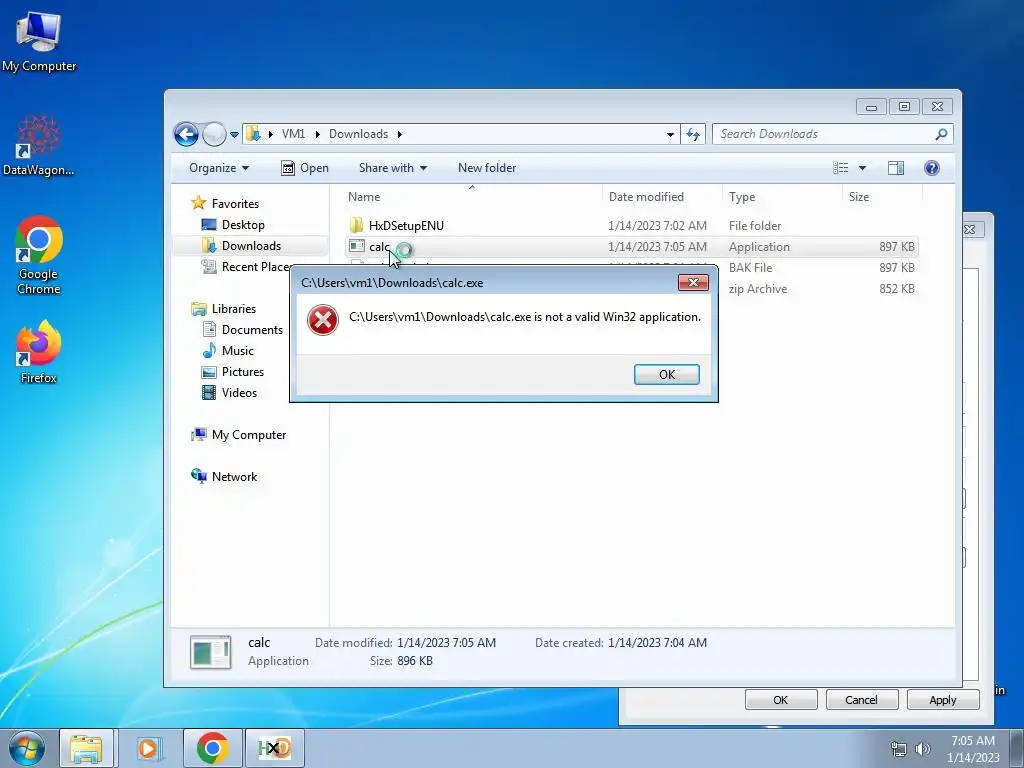
Task: Click the volume speaker tray icon
Action: pos(922,749)
